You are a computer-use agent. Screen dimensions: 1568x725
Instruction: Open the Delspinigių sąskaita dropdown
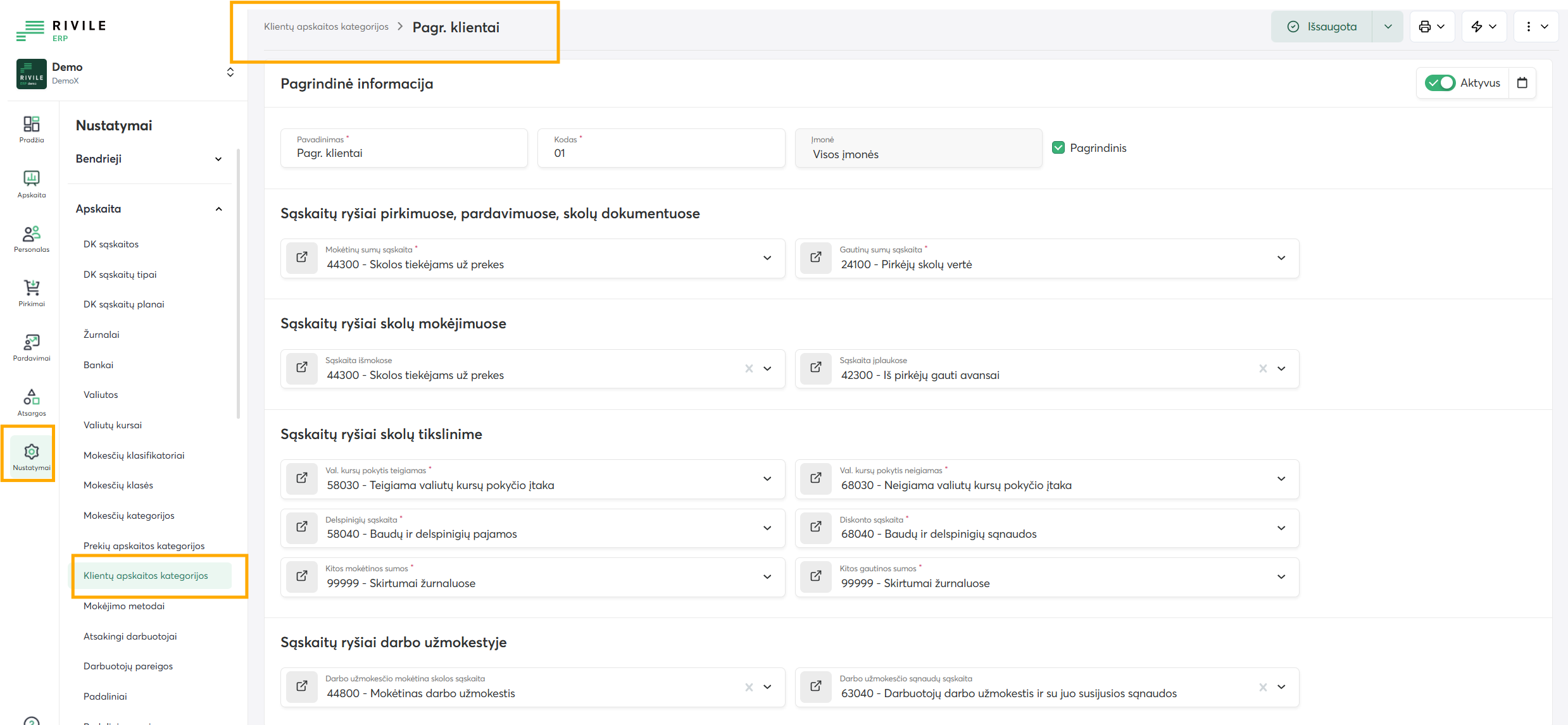click(767, 528)
